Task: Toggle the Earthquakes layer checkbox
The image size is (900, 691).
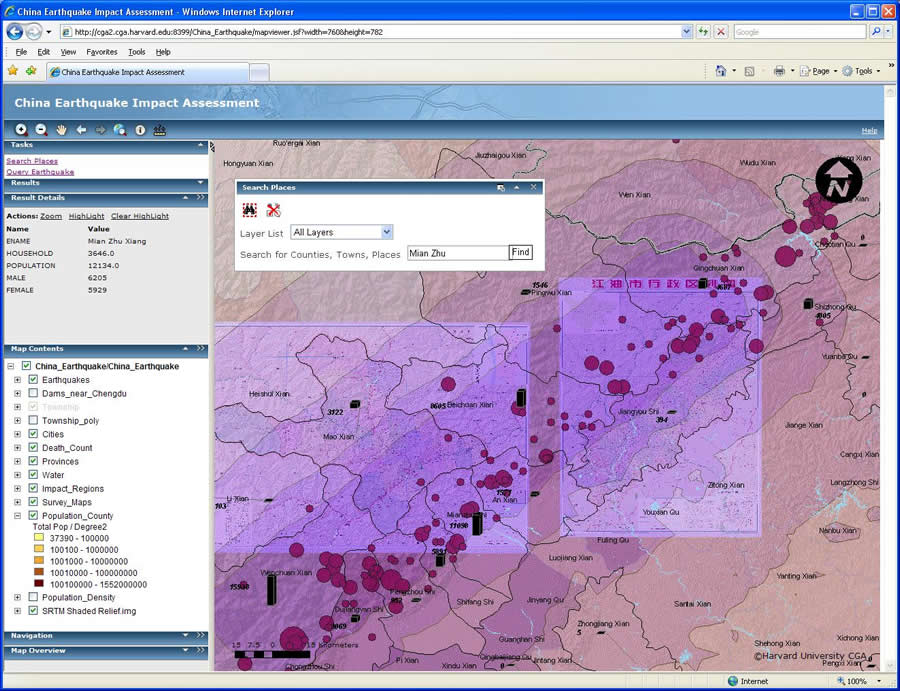Action: 33,379
